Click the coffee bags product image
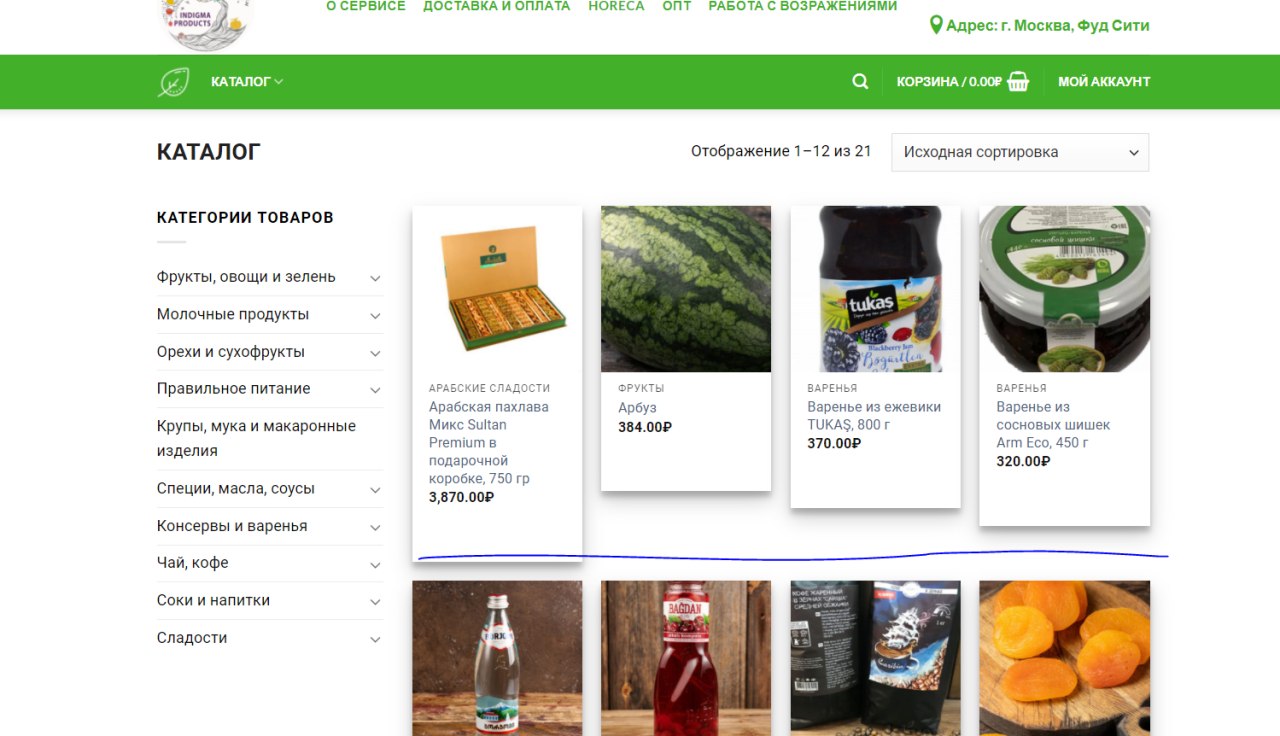This screenshot has height=736, width=1280. pyautogui.click(x=876, y=659)
